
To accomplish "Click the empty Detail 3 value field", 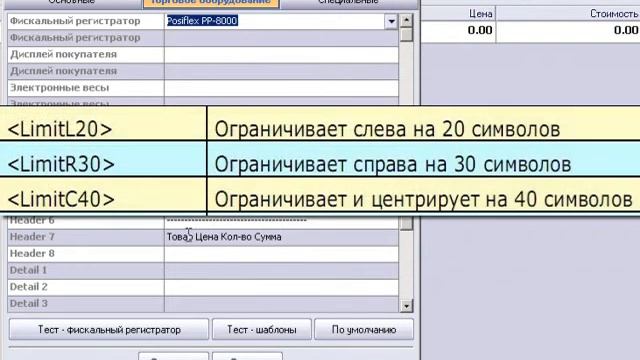I will (x=281, y=304).
